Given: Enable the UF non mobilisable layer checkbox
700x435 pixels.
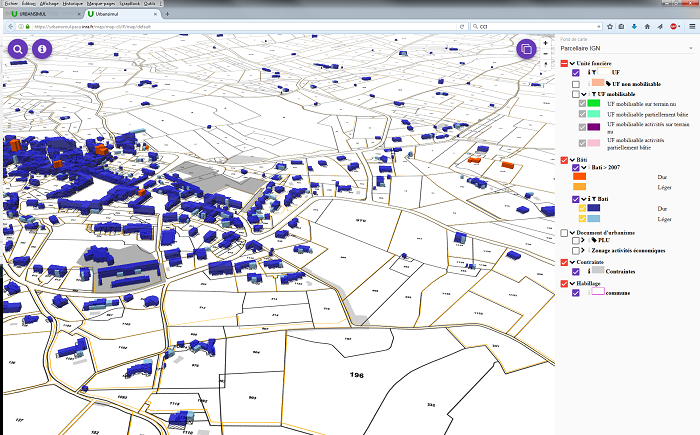Looking at the screenshot, I should point(576,83).
